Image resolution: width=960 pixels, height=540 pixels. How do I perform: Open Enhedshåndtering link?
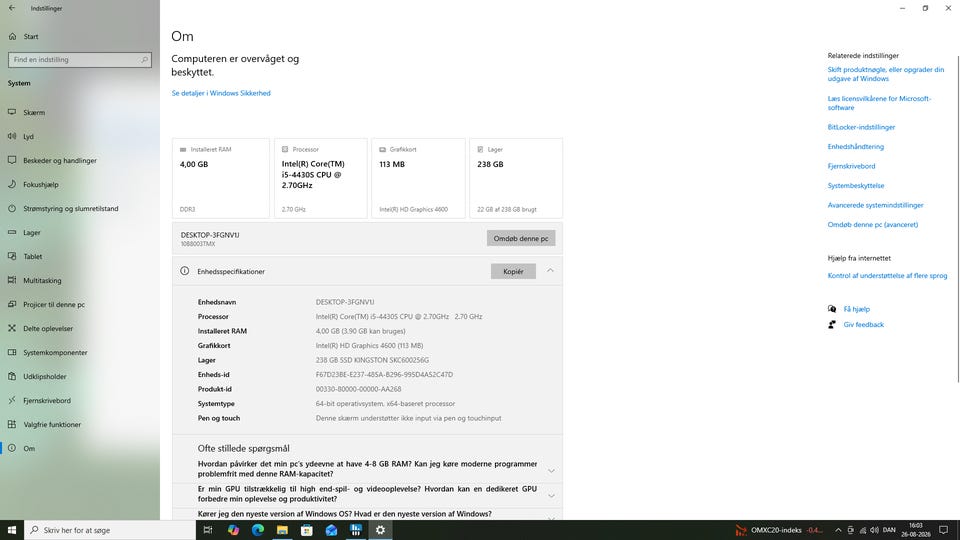pyautogui.click(x=856, y=147)
